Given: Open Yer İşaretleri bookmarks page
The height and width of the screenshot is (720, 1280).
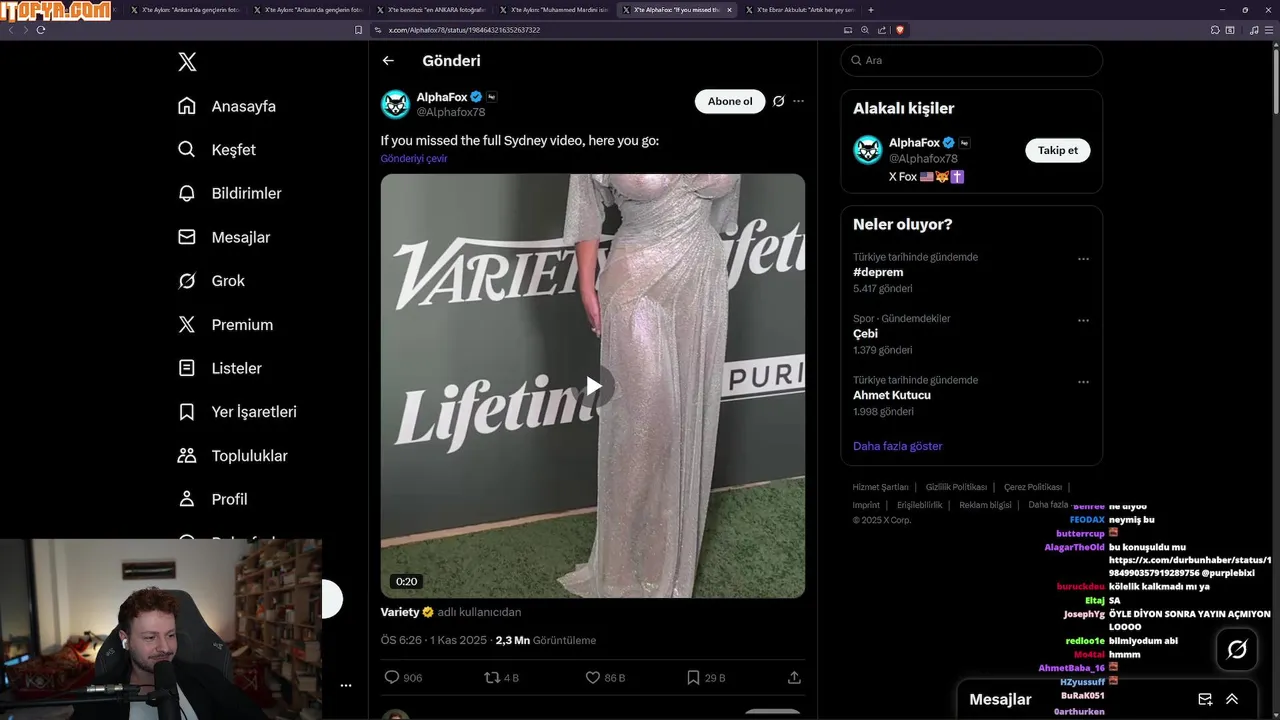Looking at the screenshot, I should tap(237, 412).
